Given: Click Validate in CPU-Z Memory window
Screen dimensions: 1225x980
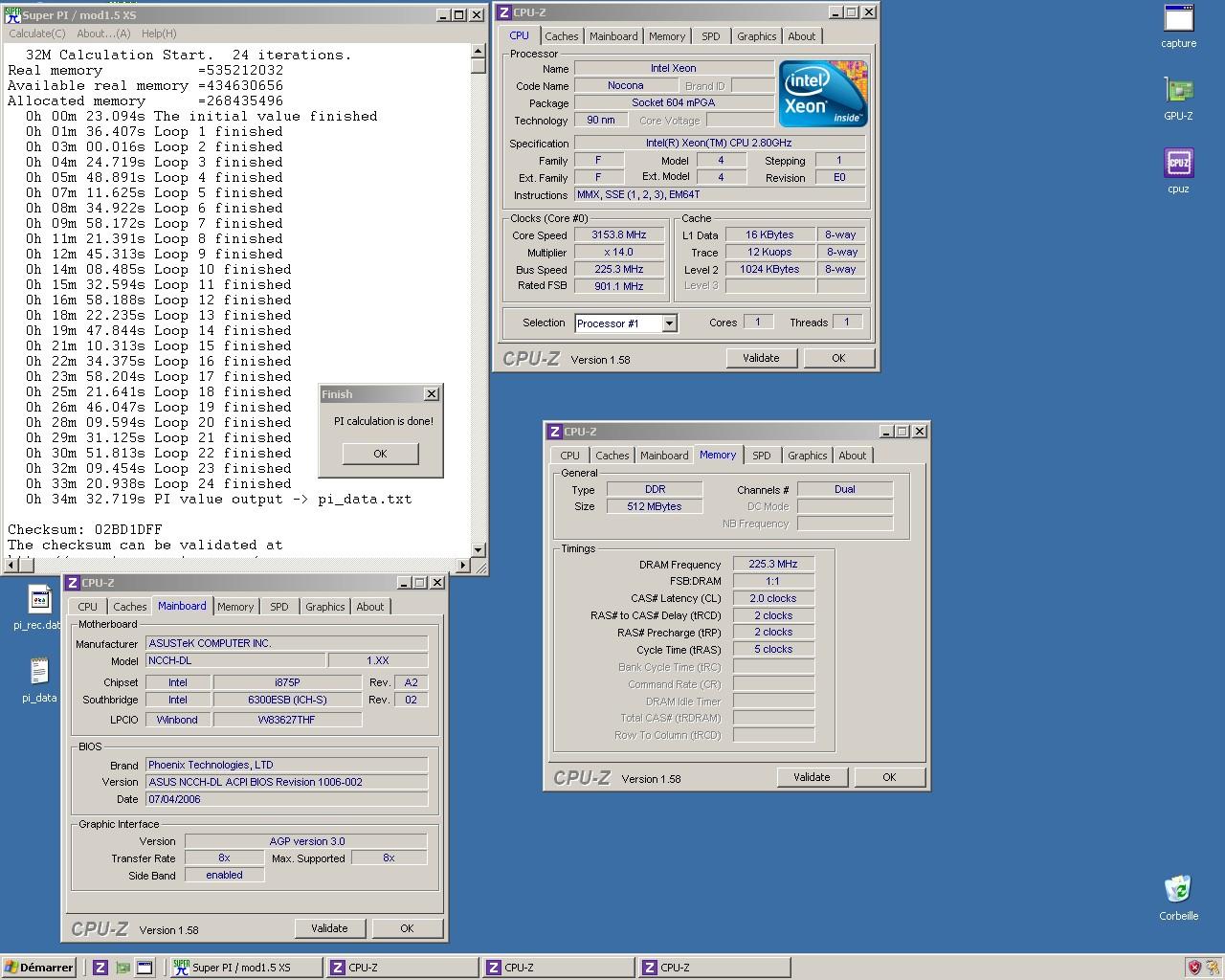Looking at the screenshot, I should pos(812,777).
